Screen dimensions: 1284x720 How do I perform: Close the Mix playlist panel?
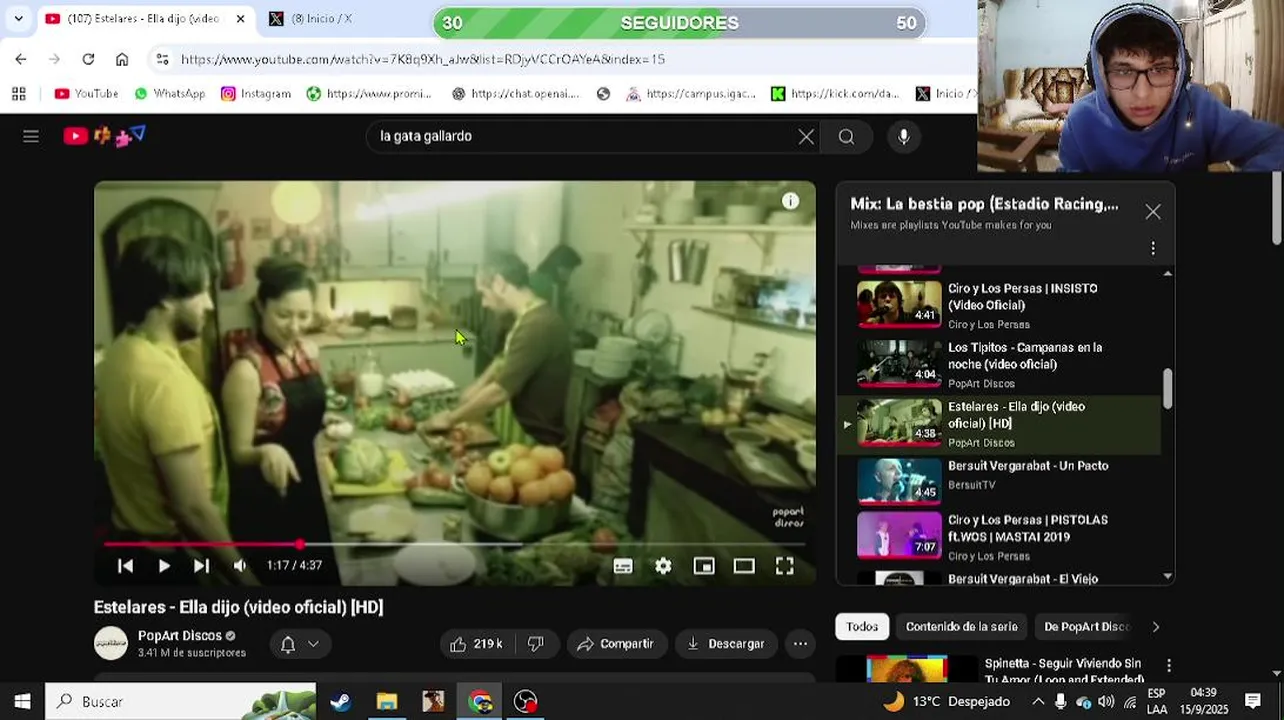[x=1153, y=212]
